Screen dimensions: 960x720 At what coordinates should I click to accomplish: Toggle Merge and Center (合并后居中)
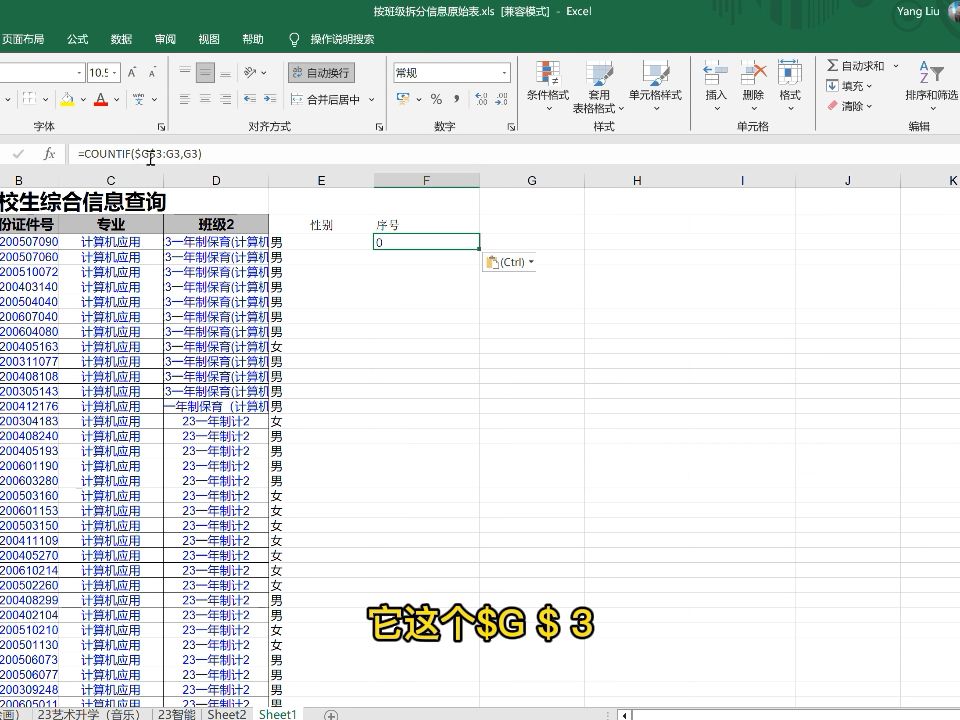click(x=330, y=98)
